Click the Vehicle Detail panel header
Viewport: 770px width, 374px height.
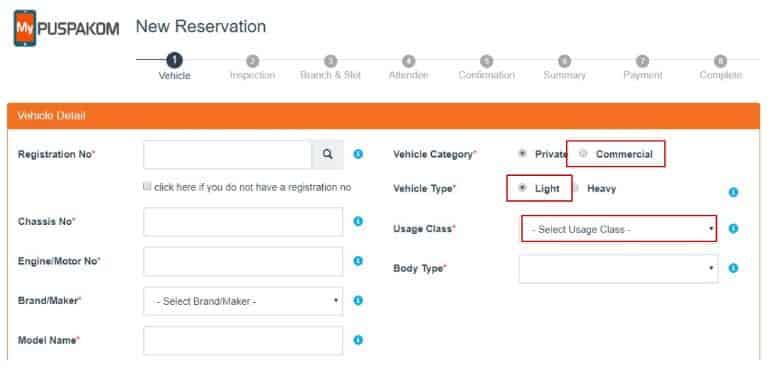coord(384,116)
